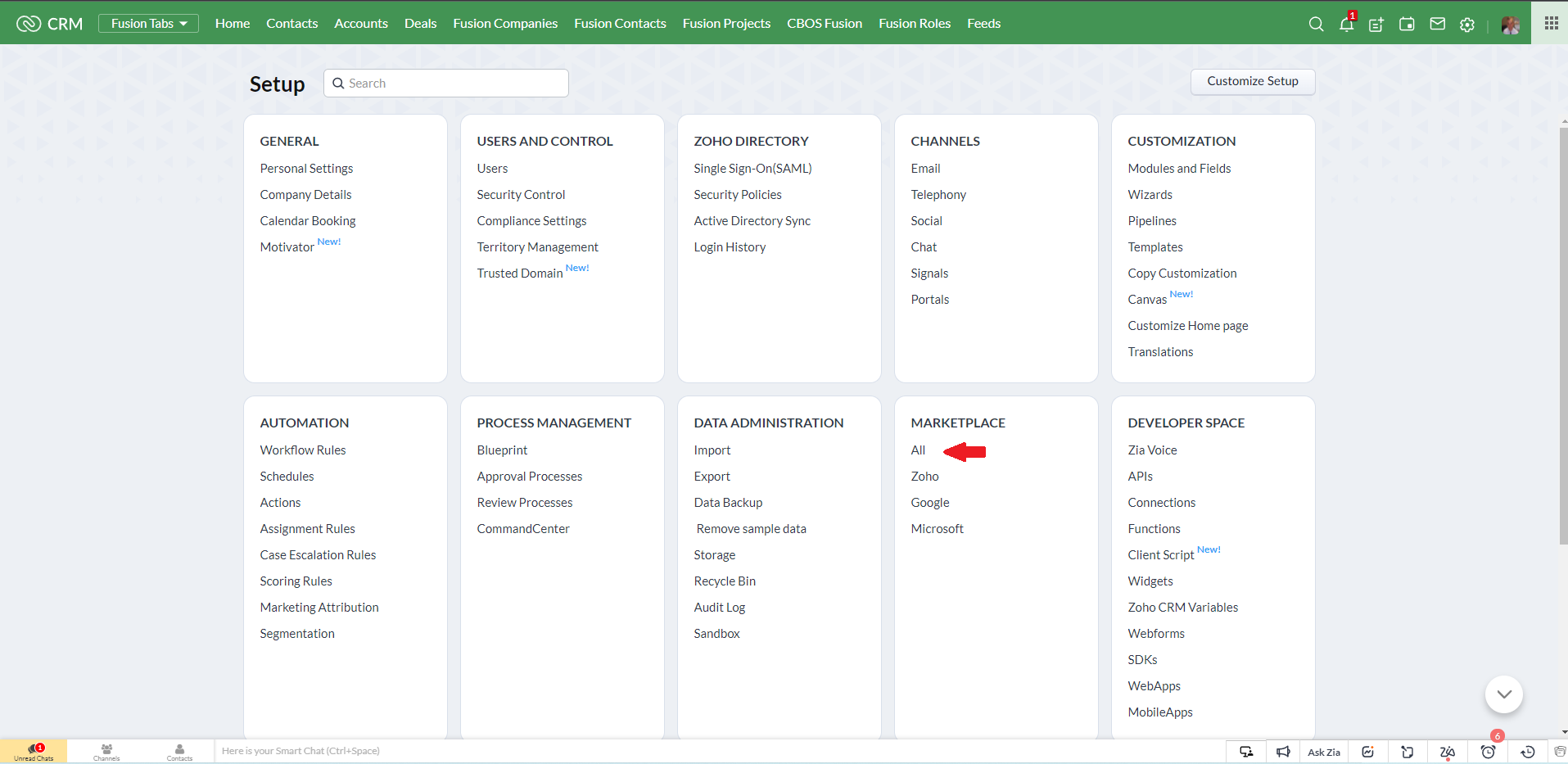This screenshot has height=764, width=1568.
Task: Open the Feeds tab
Action: [x=983, y=24]
